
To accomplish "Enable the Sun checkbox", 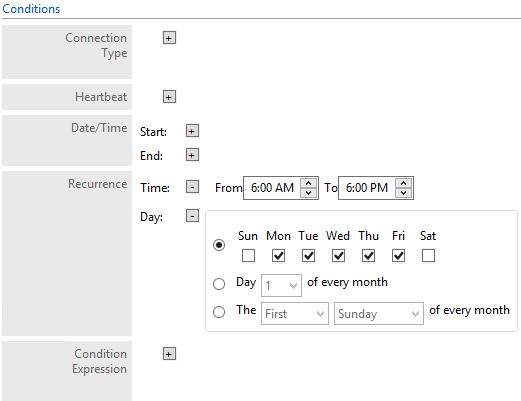I will [248, 256].
